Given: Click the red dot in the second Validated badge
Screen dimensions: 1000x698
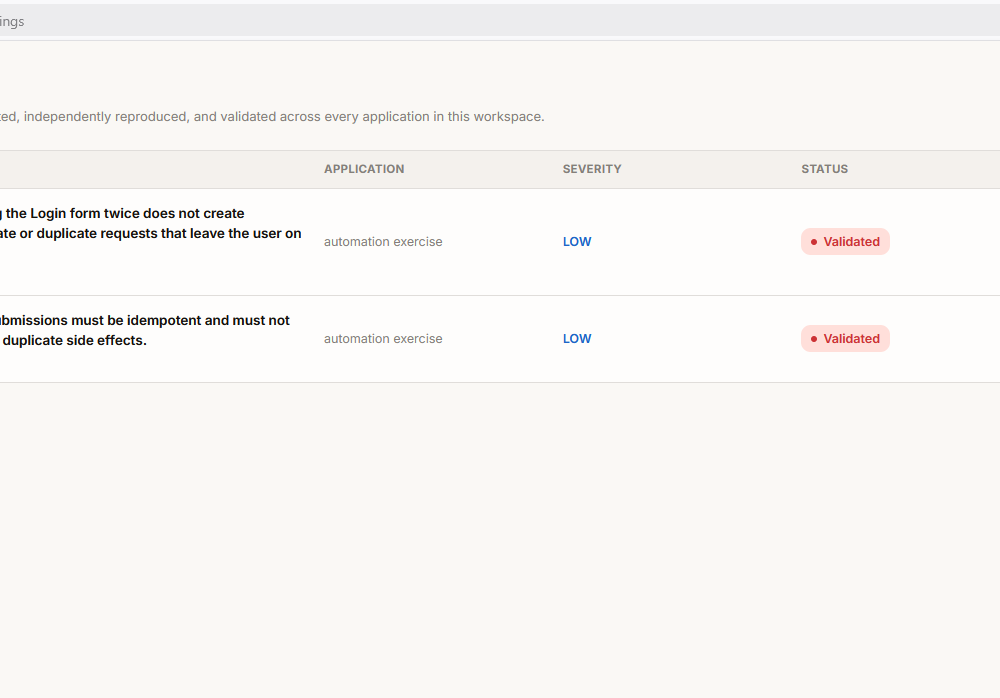Looking at the screenshot, I should tap(814, 339).
